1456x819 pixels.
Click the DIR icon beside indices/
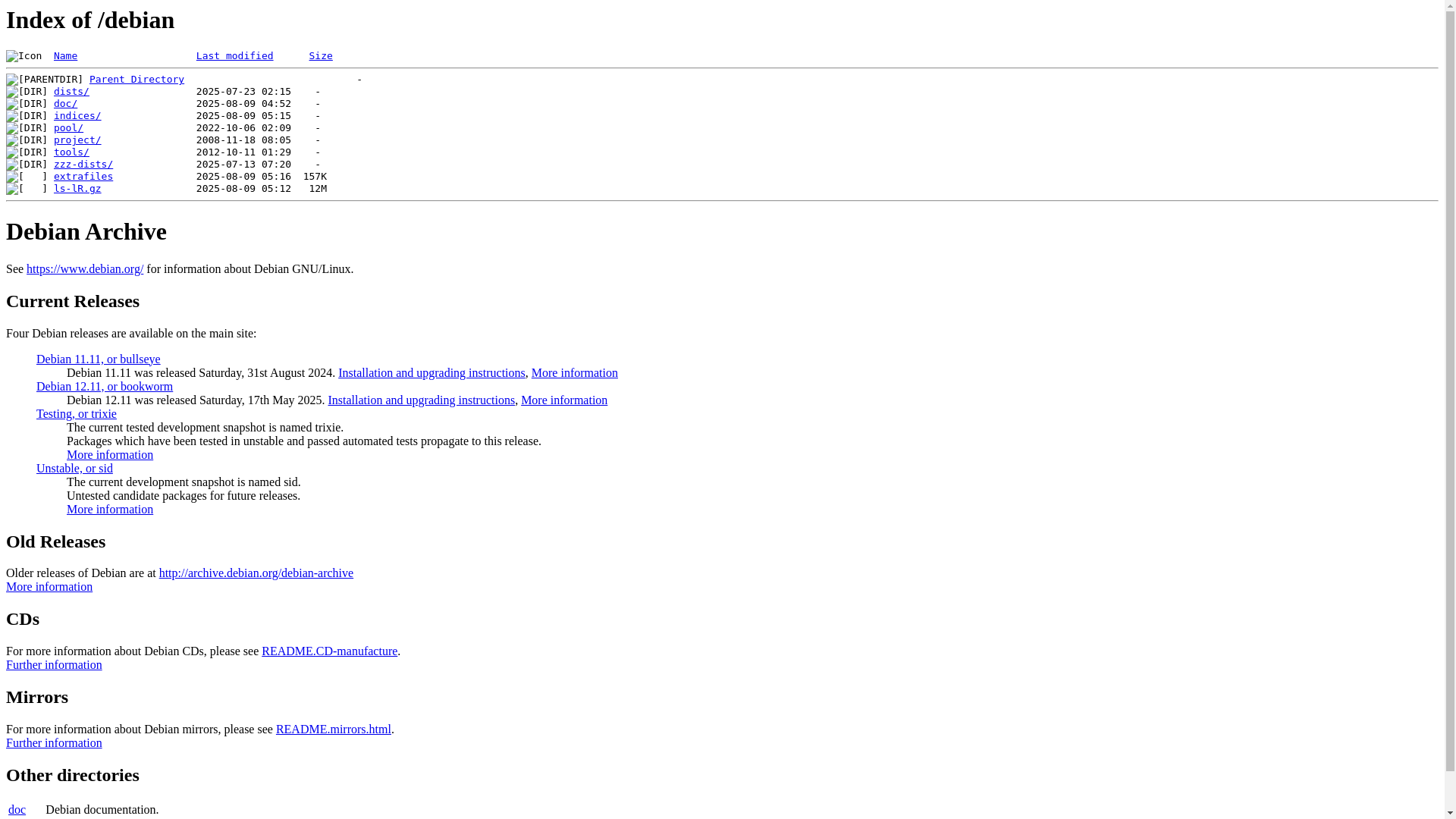tap(27, 116)
